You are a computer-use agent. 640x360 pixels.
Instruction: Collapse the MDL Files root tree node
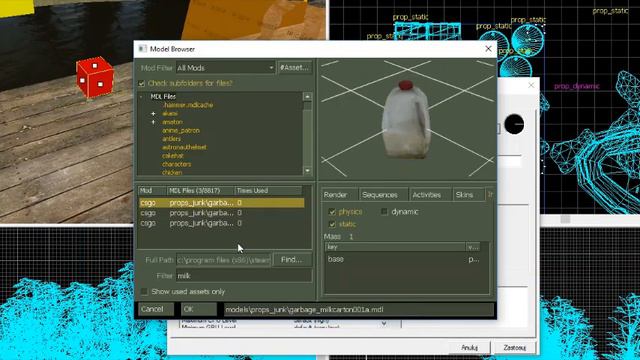point(142,97)
